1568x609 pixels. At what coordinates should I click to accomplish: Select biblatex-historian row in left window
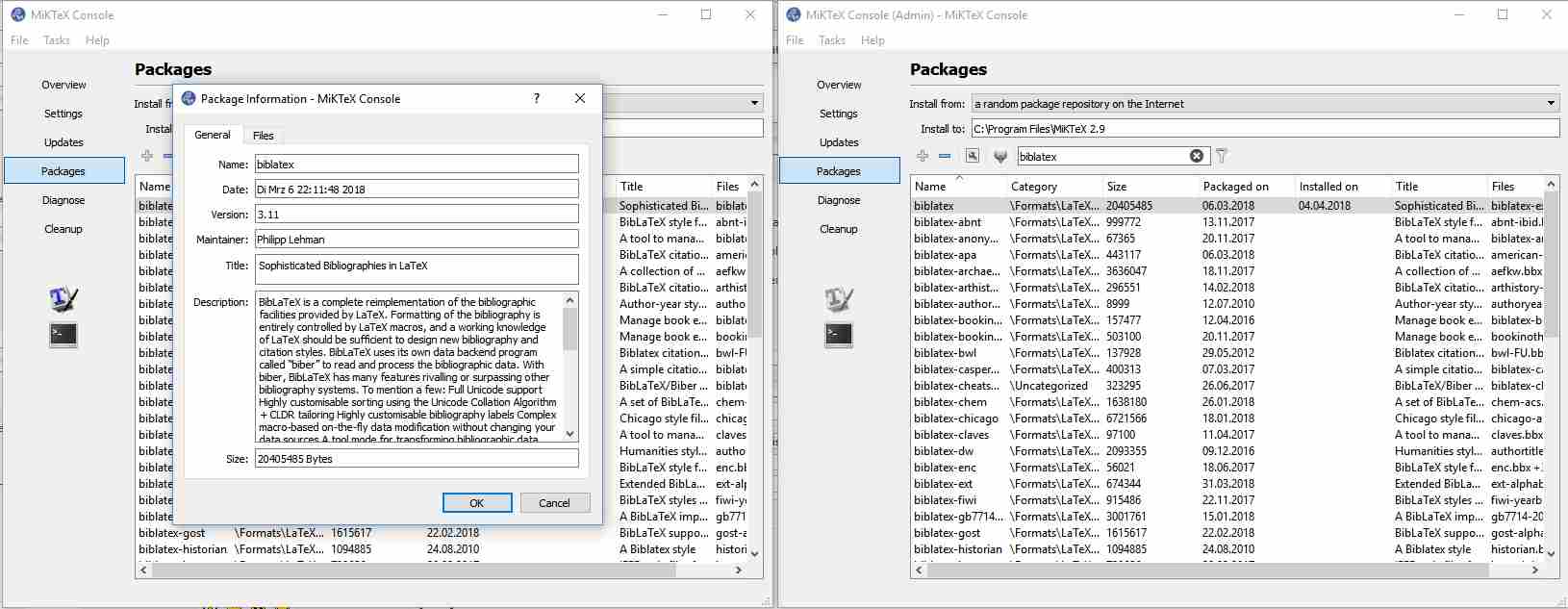pos(441,549)
